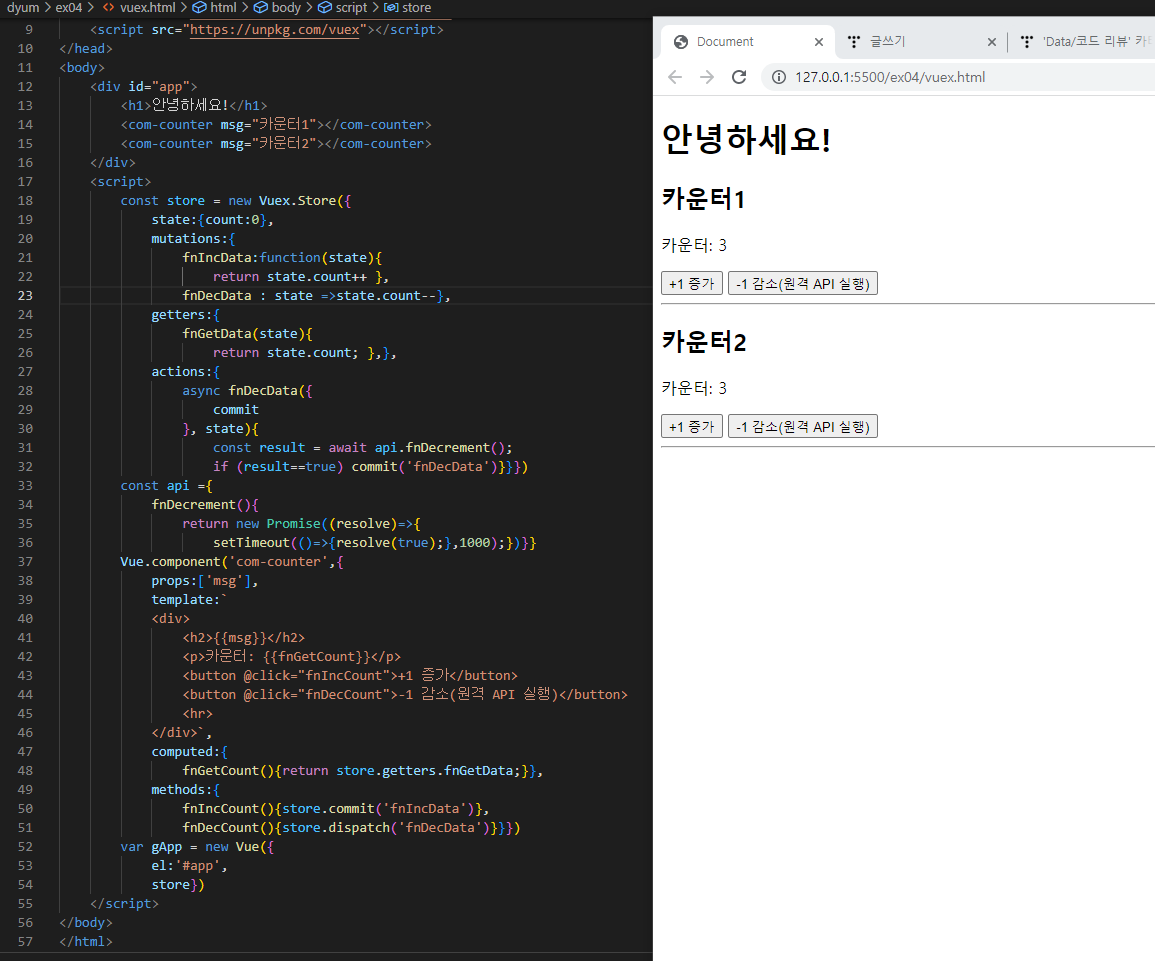Click 'el:'#app'' on line 53
1155x961 pixels.
tap(186, 866)
